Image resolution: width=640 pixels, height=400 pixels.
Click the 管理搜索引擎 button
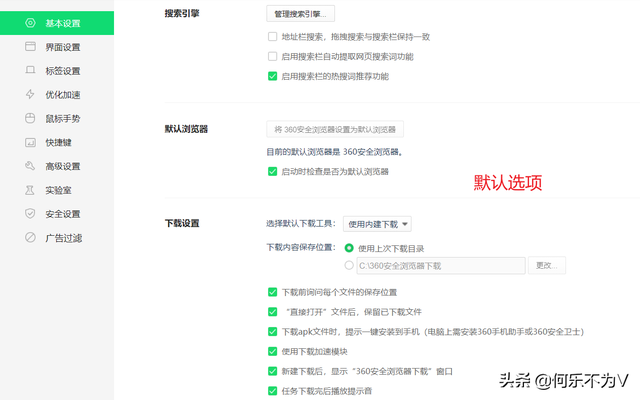300,14
